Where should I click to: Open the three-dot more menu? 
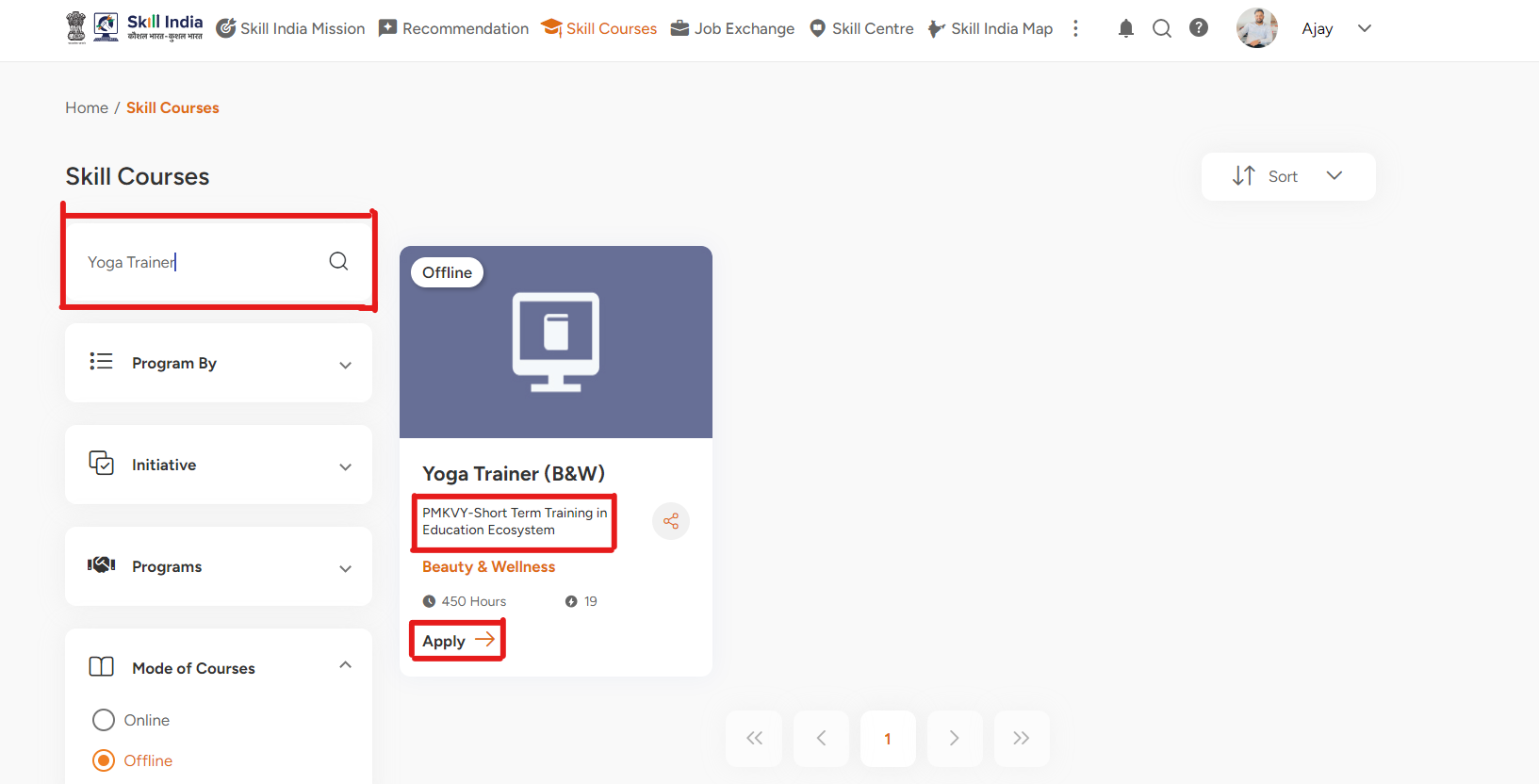pos(1075,28)
